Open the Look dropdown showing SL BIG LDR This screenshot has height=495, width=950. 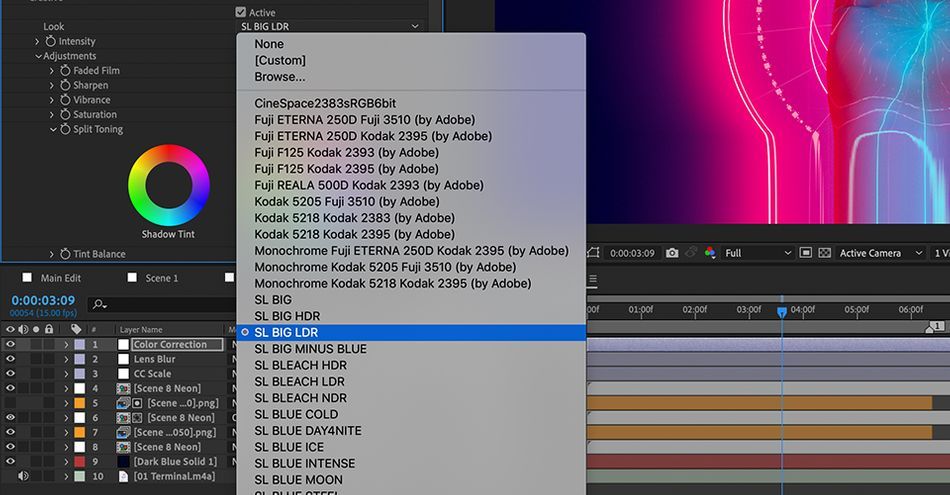pos(330,26)
